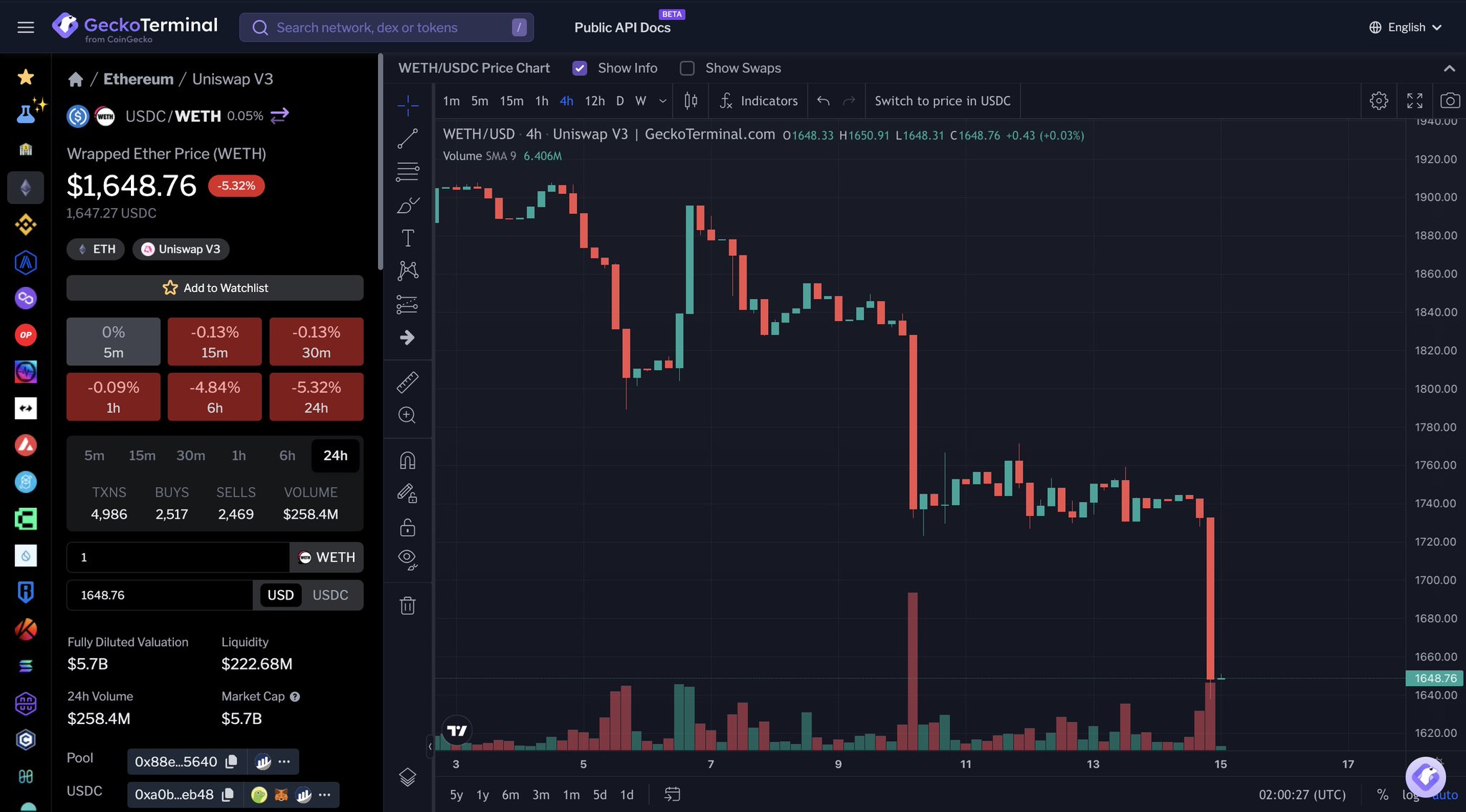Expand more chart intervals dropdown
Viewport: 1466px width, 812px height.
(663, 101)
